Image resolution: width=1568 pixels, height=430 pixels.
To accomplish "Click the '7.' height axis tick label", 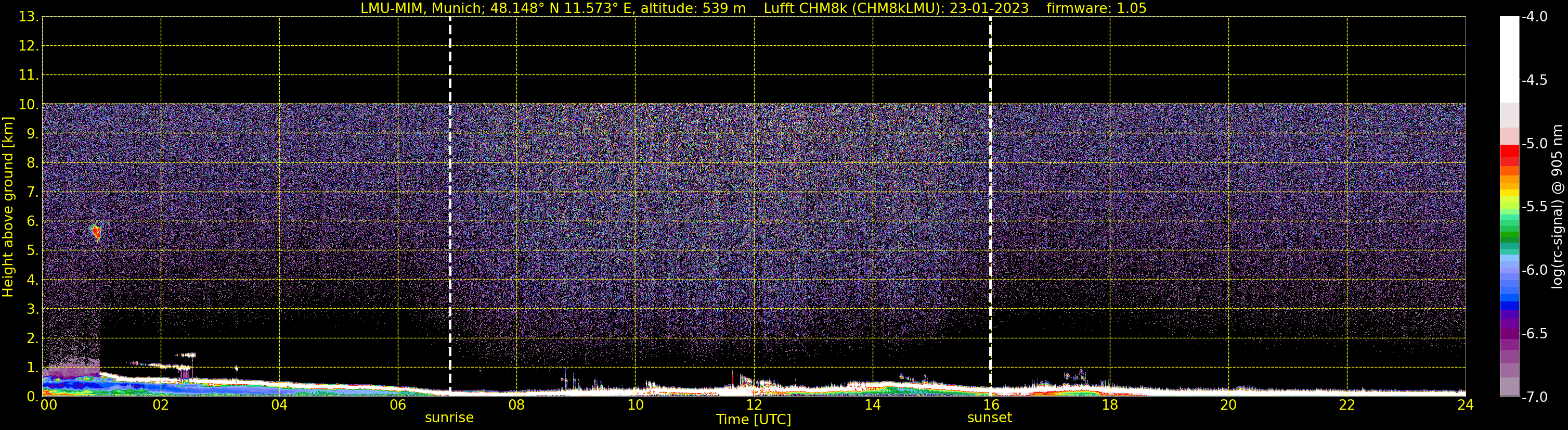I will [x=32, y=193].
